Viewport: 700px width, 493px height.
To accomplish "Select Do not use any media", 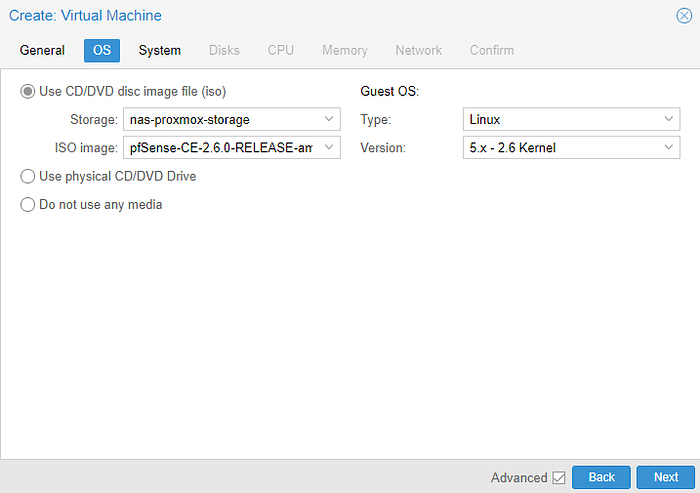I will [28, 205].
